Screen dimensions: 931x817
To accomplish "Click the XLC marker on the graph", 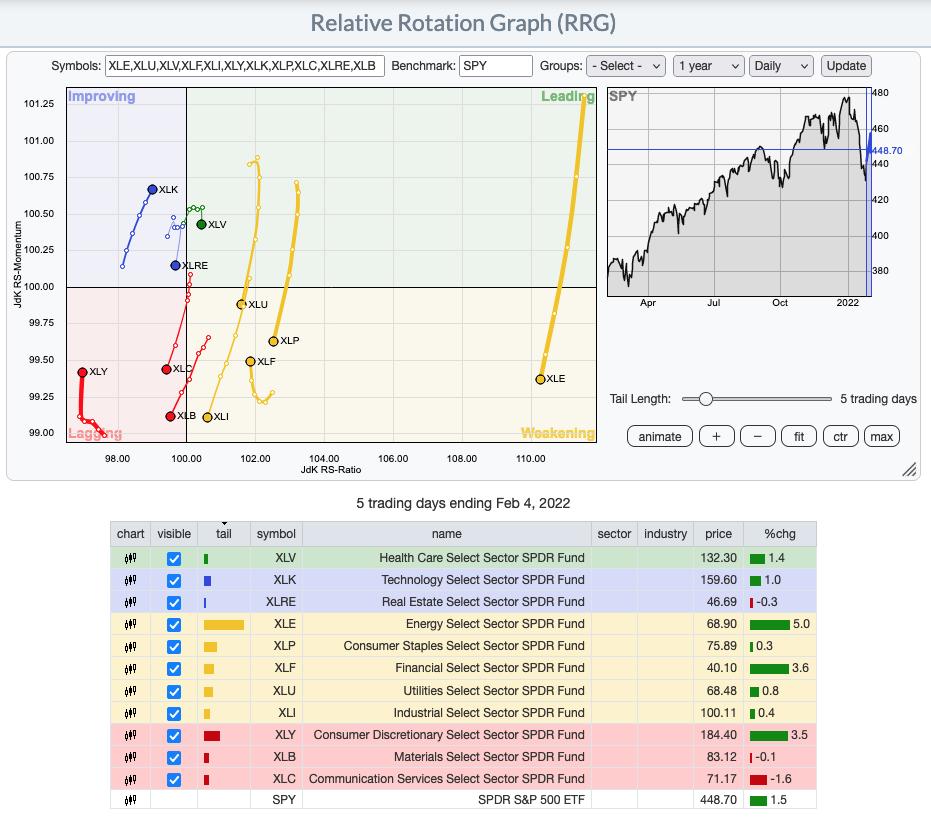I will pos(166,369).
